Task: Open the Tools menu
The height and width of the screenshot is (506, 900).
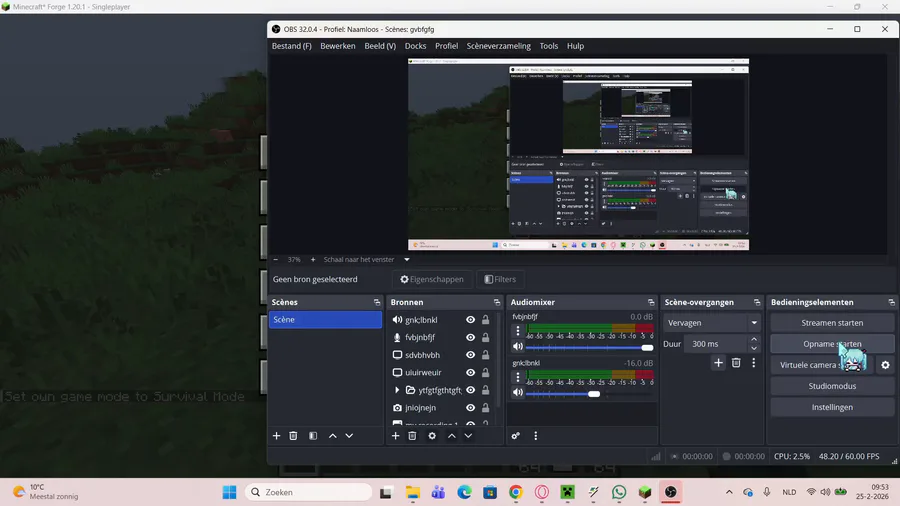Action: tap(549, 46)
